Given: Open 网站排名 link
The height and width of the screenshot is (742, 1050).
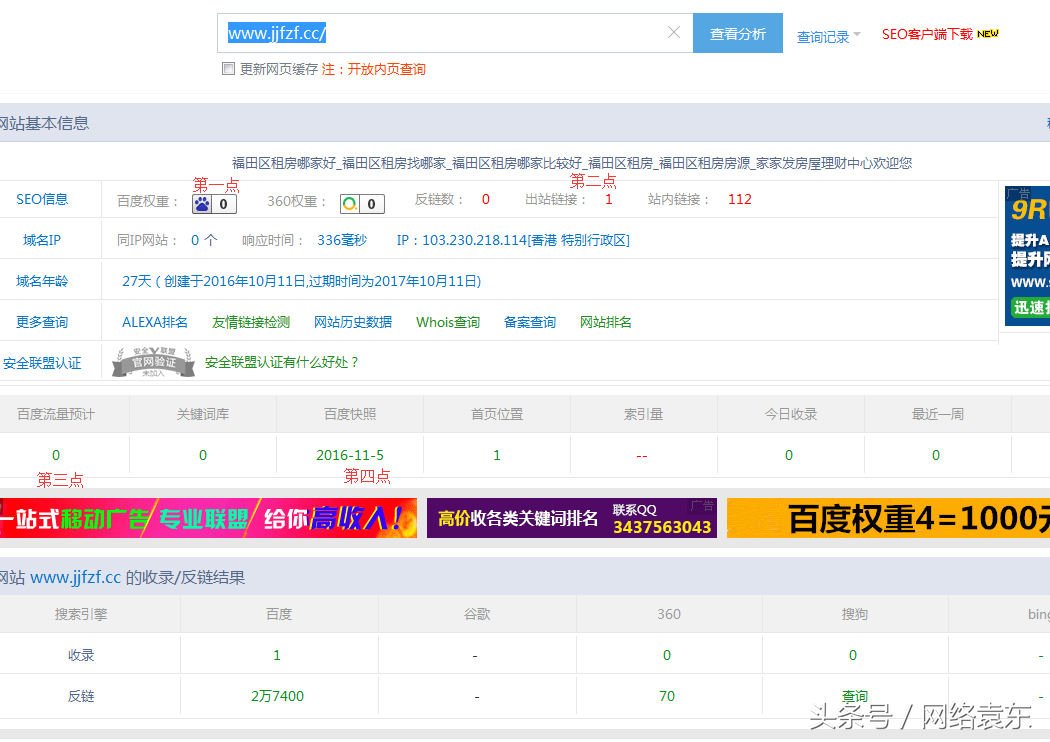Looking at the screenshot, I should 605,322.
